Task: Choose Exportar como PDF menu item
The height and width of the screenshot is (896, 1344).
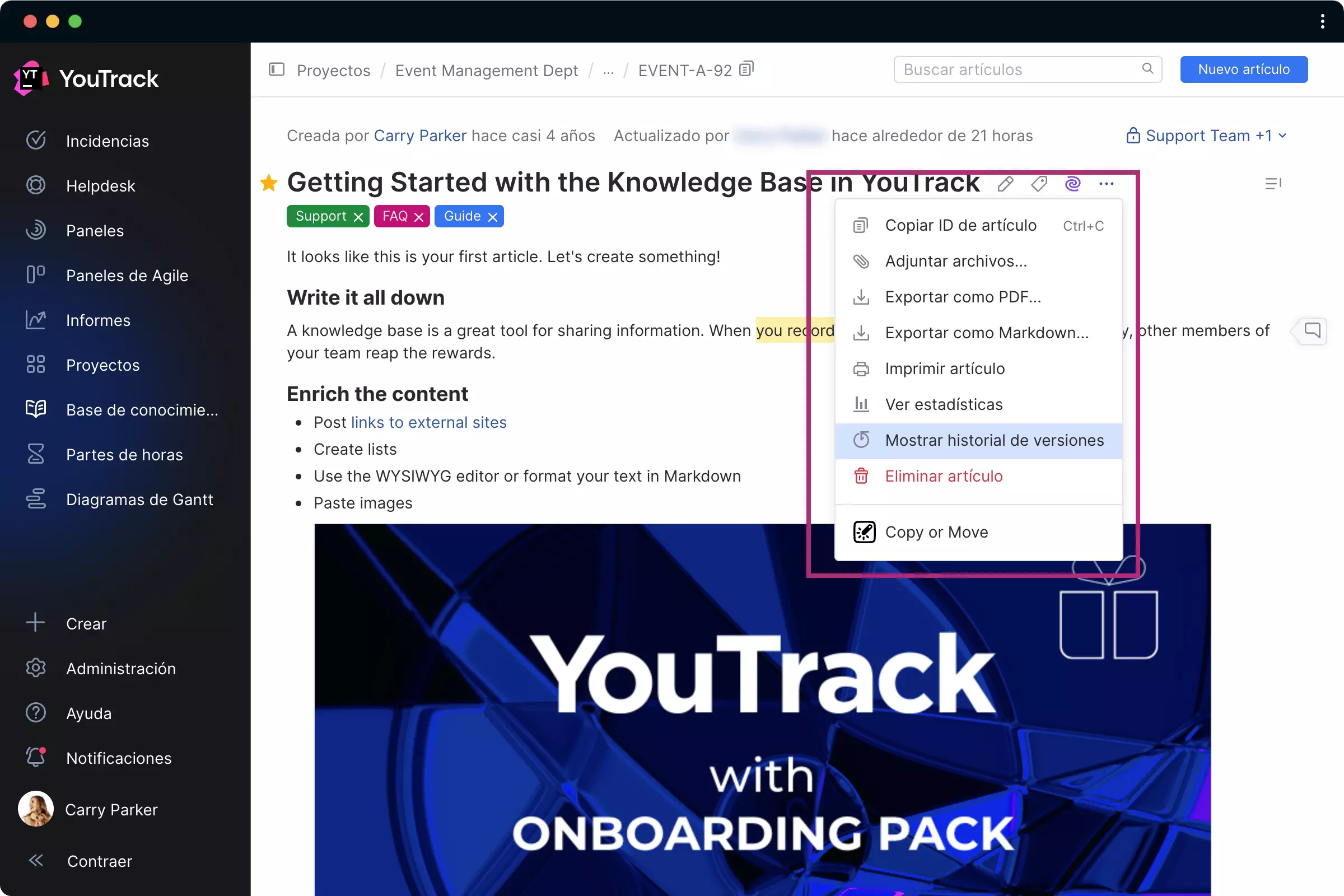Action: pos(962,297)
